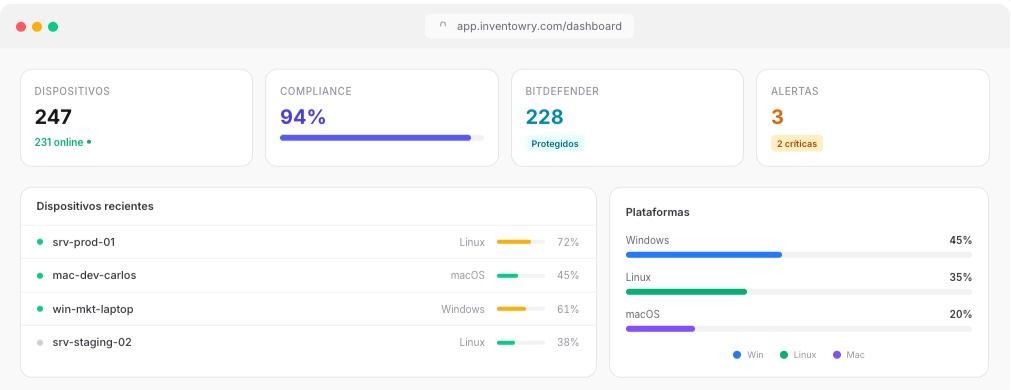Click the '2 críticas' badge
The width and height of the screenshot is (1011, 390).
tap(796, 144)
